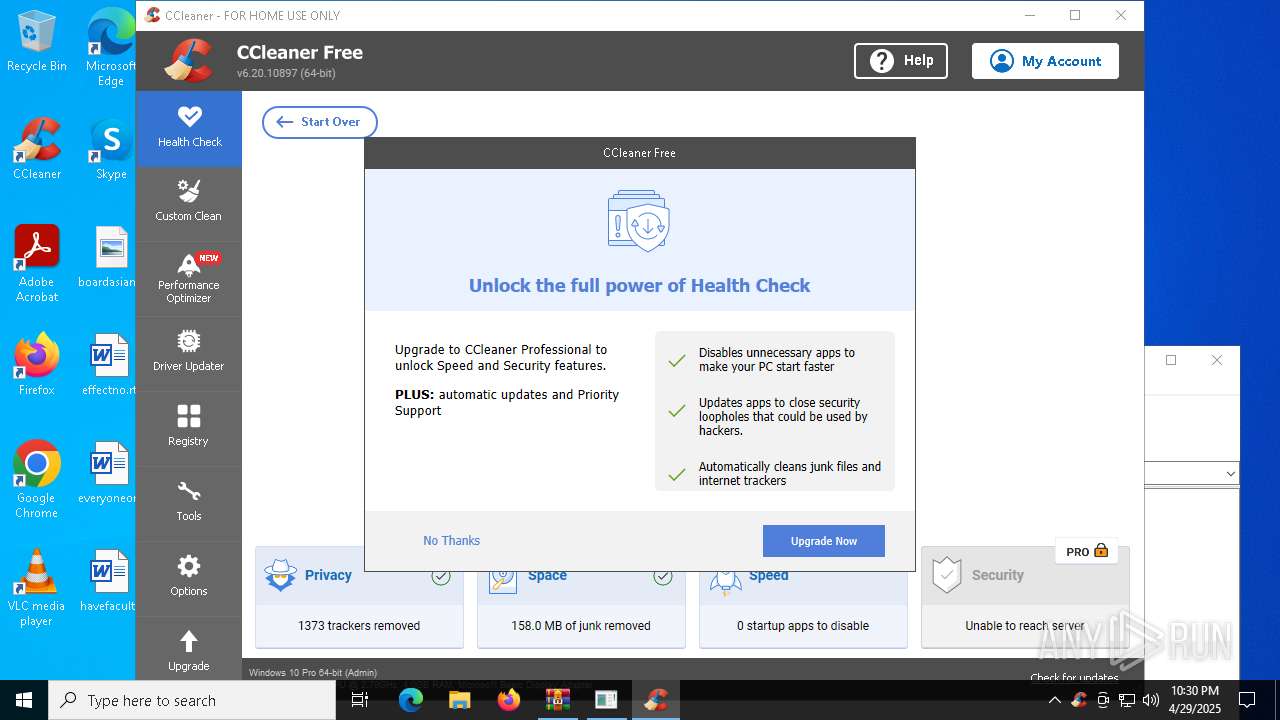
Task: Expand dropdown in the background window
Action: [1230, 474]
